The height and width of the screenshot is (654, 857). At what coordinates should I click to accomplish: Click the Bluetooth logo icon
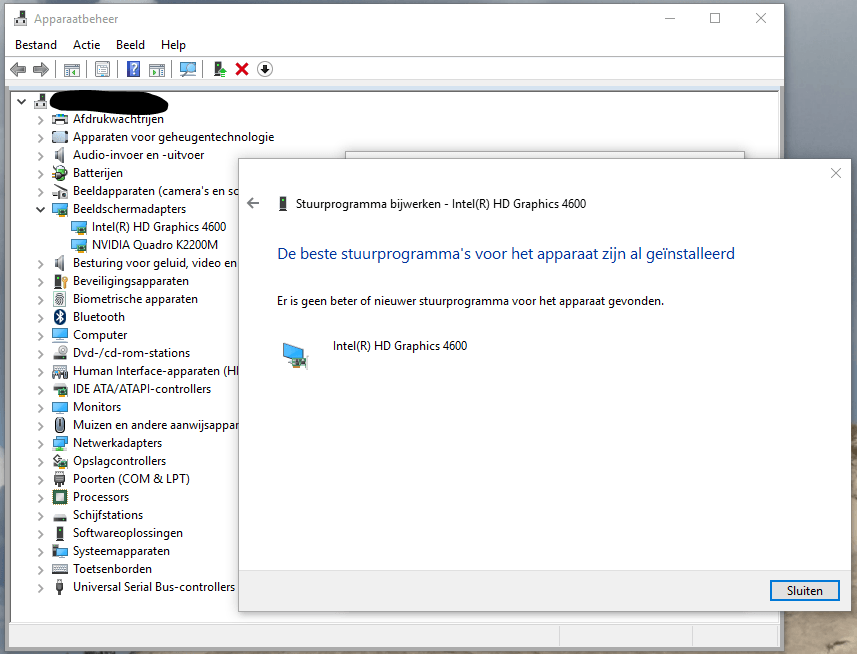(60, 317)
